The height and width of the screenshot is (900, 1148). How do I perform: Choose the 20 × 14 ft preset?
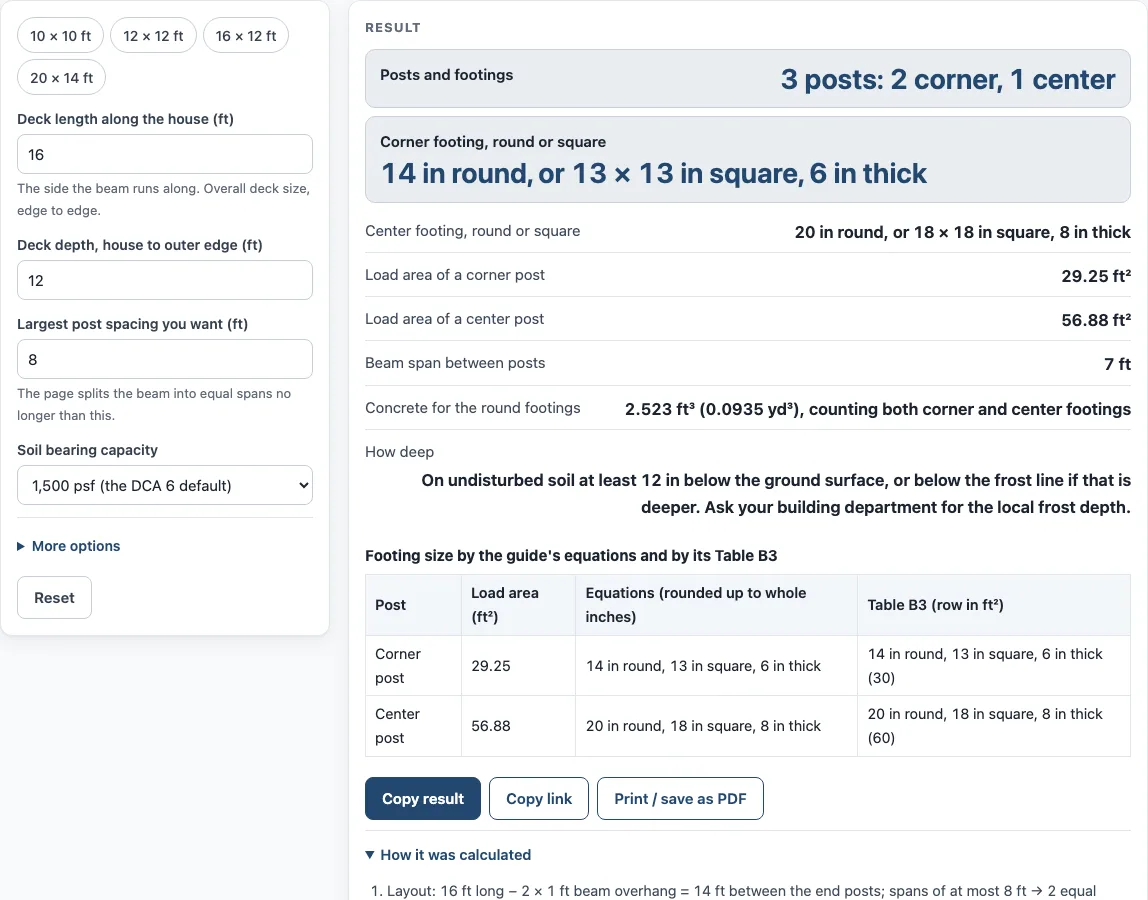point(62,78)
